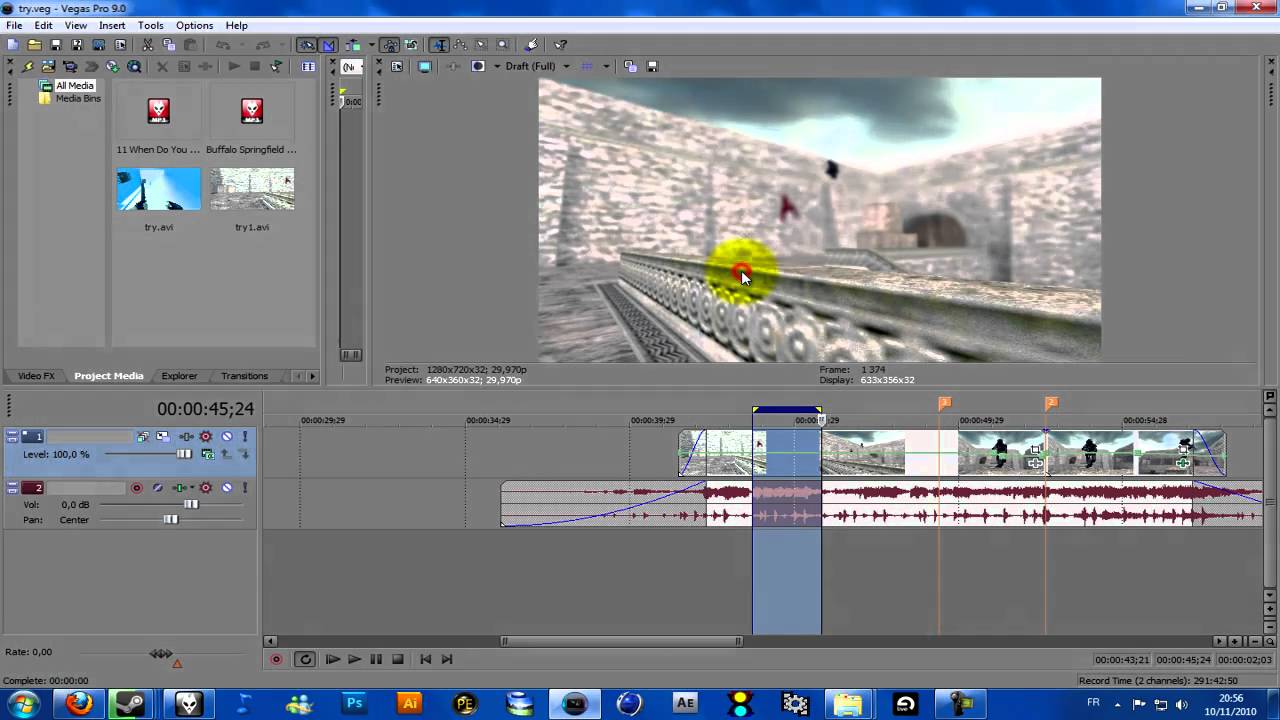Viewport: 1280px width, 720px height.
Task: Select the Zoom Edit tool
Action: pyautogui.click(x=502, y=45)
